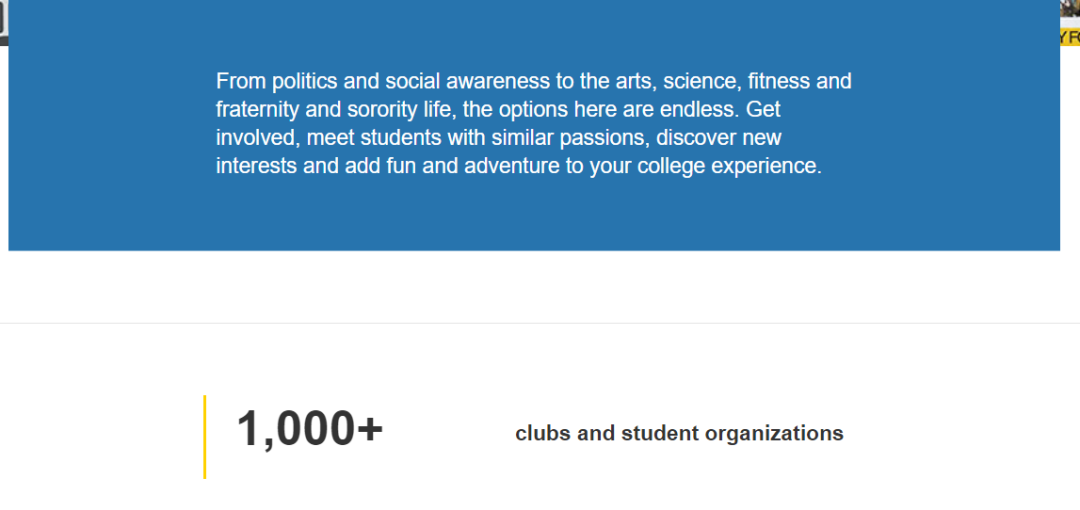Click the sentence 'the options here are endless'
The width and height of the screenshot is (1080, 510).
(588, 110)
